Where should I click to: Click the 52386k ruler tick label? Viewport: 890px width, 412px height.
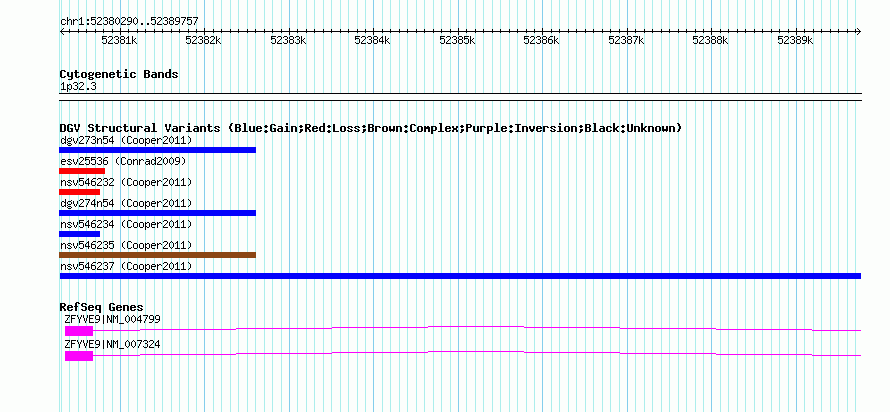click(x=541, y=40)
